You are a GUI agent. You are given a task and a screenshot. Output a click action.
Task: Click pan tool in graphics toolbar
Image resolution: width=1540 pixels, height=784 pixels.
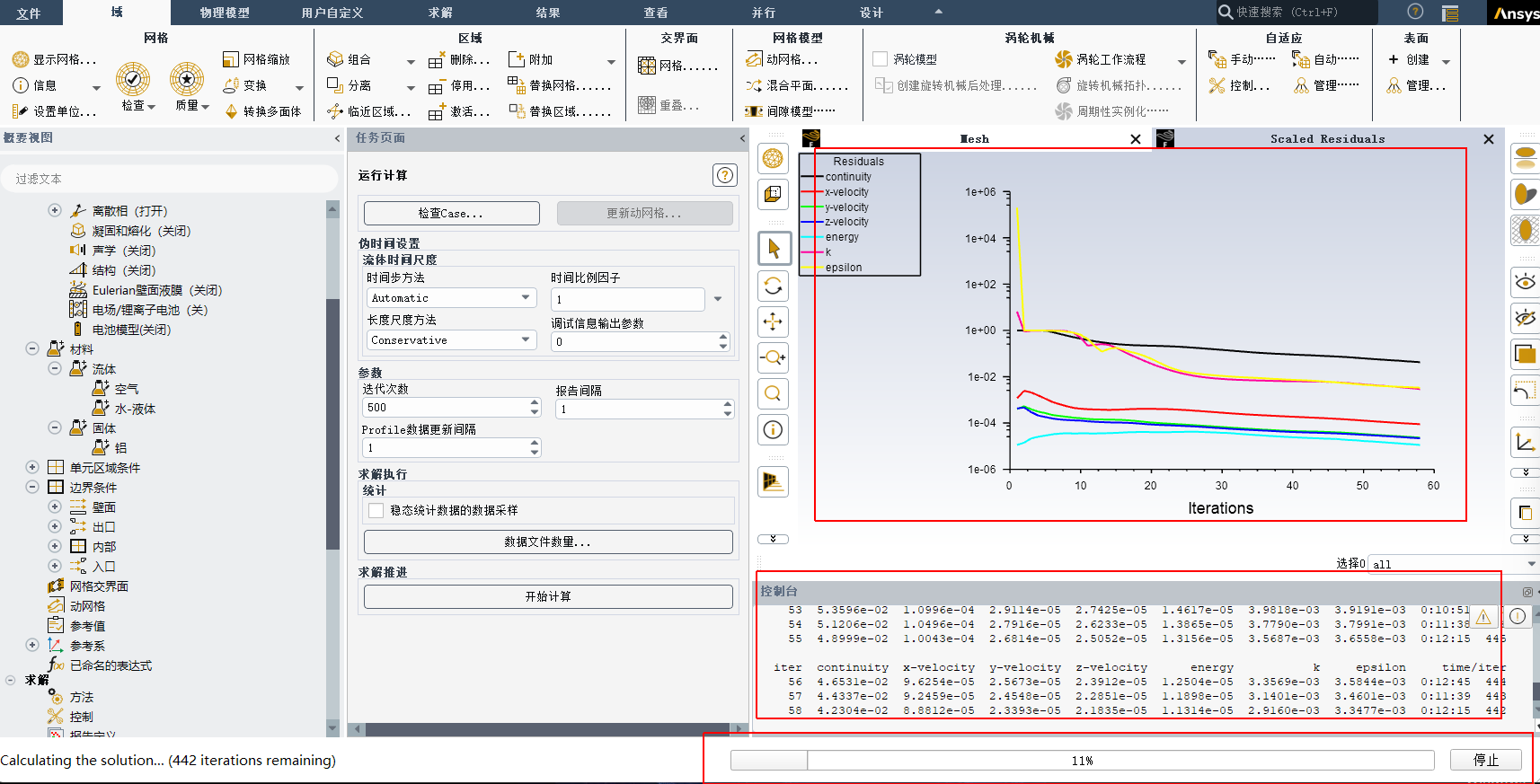[774, 322]
